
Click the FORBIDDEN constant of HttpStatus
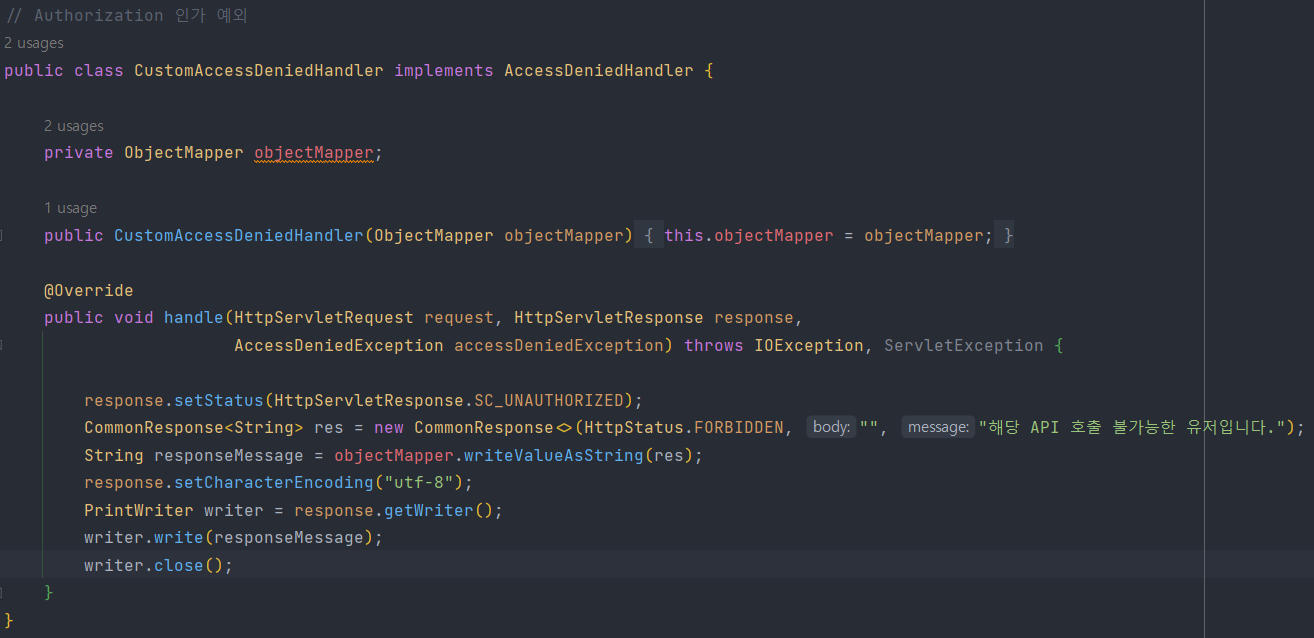click(738, 427)
